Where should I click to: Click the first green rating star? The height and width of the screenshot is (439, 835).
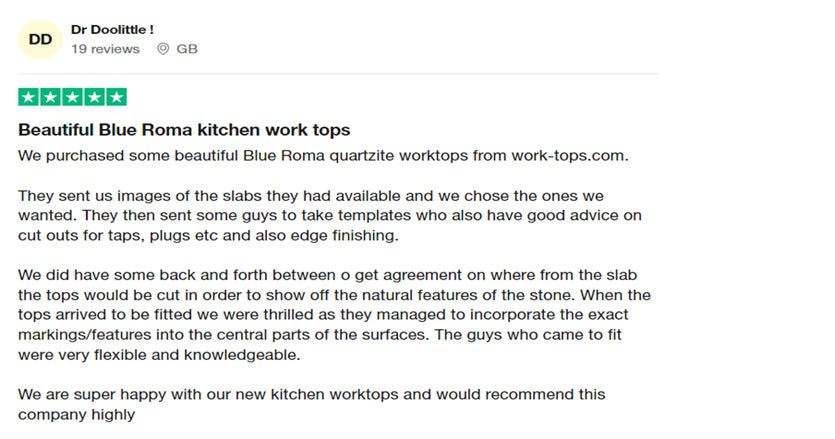28,98
